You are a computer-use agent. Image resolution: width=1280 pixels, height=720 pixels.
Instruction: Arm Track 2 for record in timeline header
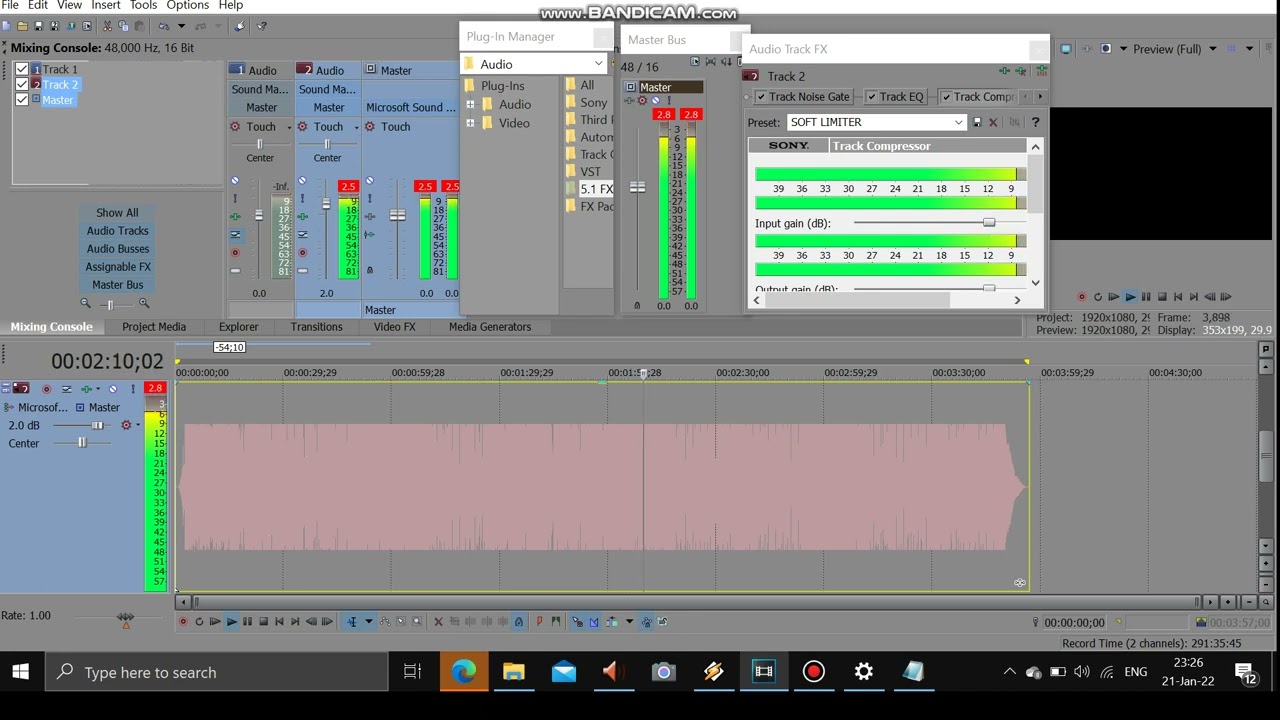(46, 389)
